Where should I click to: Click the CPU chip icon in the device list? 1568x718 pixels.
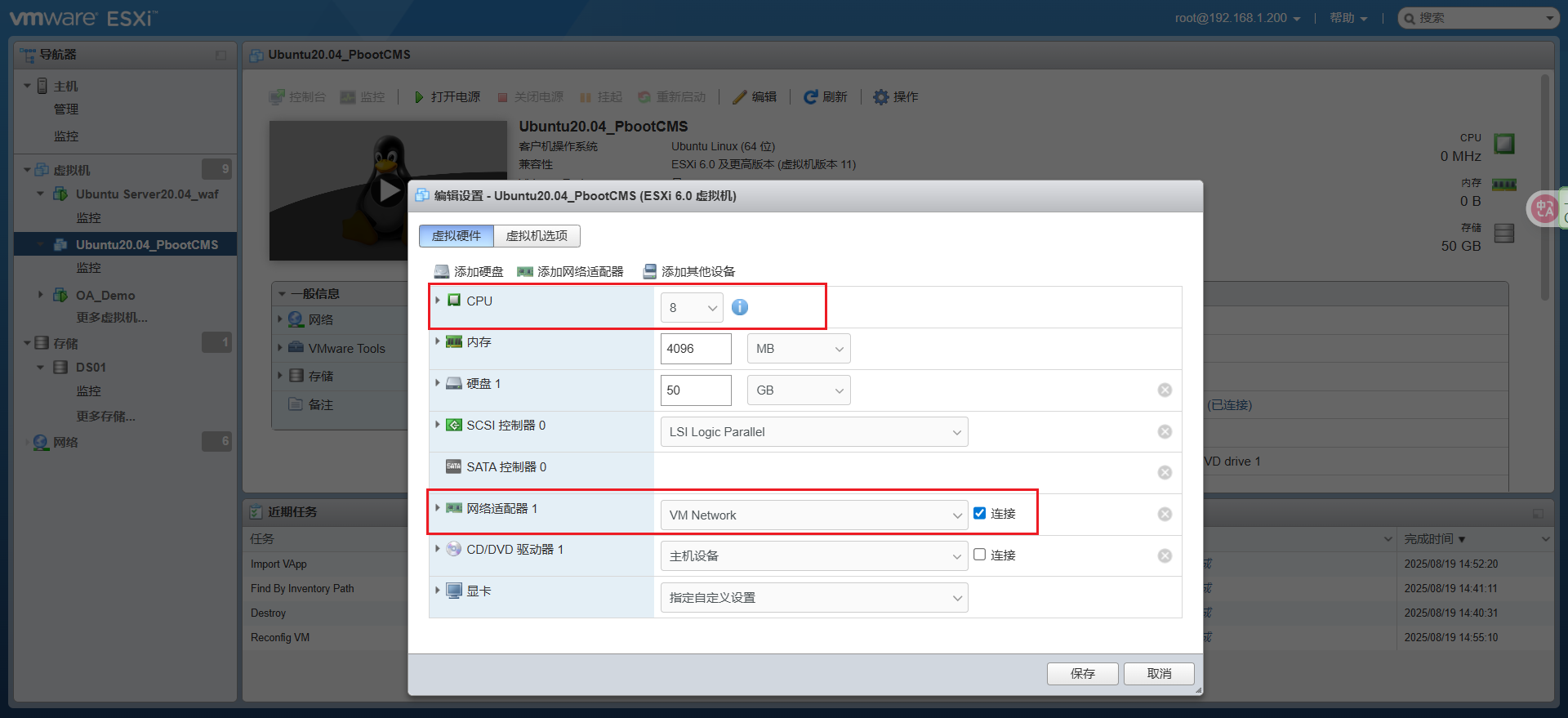pyautogui.click(x=454, y=301)
